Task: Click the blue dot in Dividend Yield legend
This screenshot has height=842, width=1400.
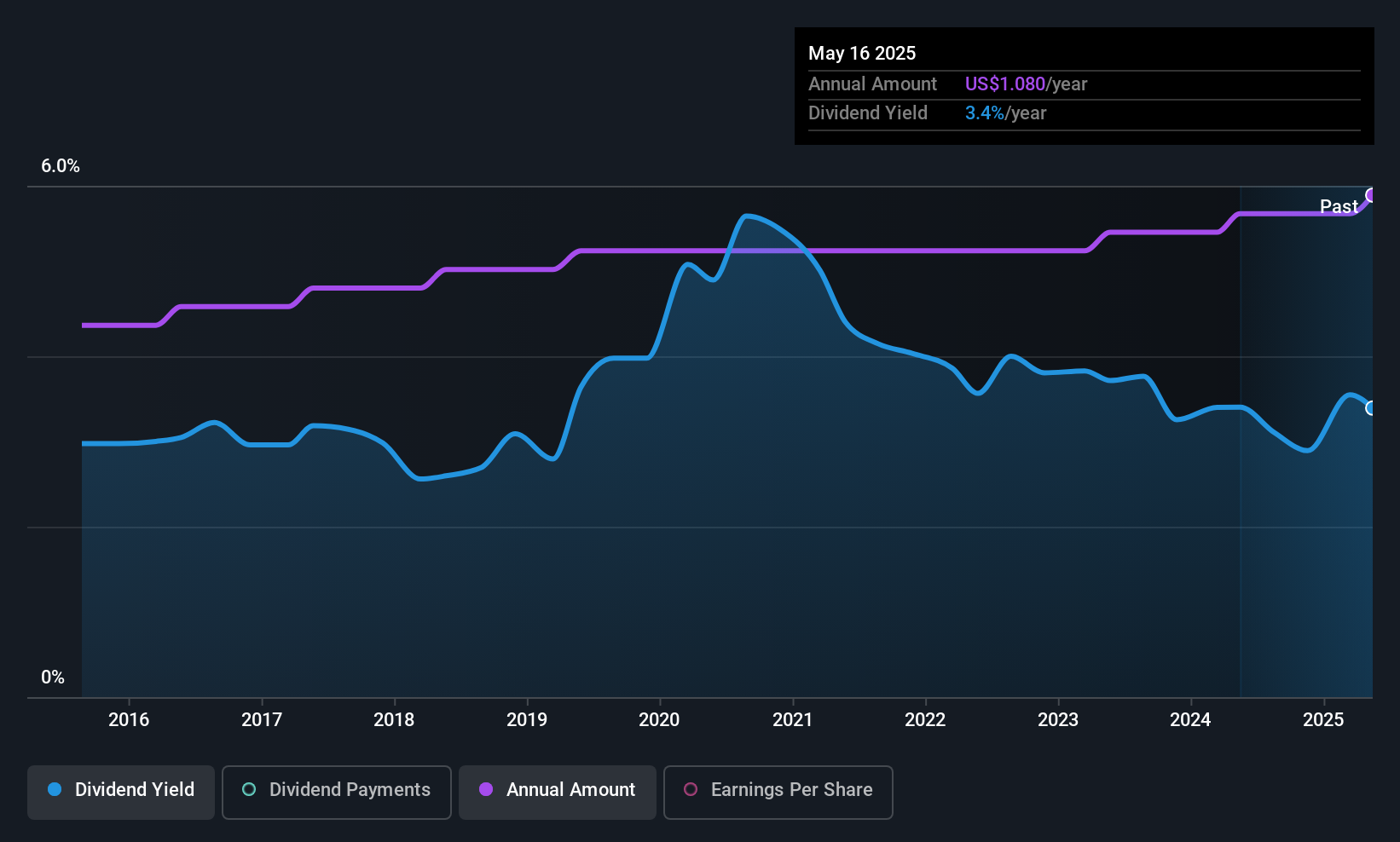Action: tap(55, 790)
